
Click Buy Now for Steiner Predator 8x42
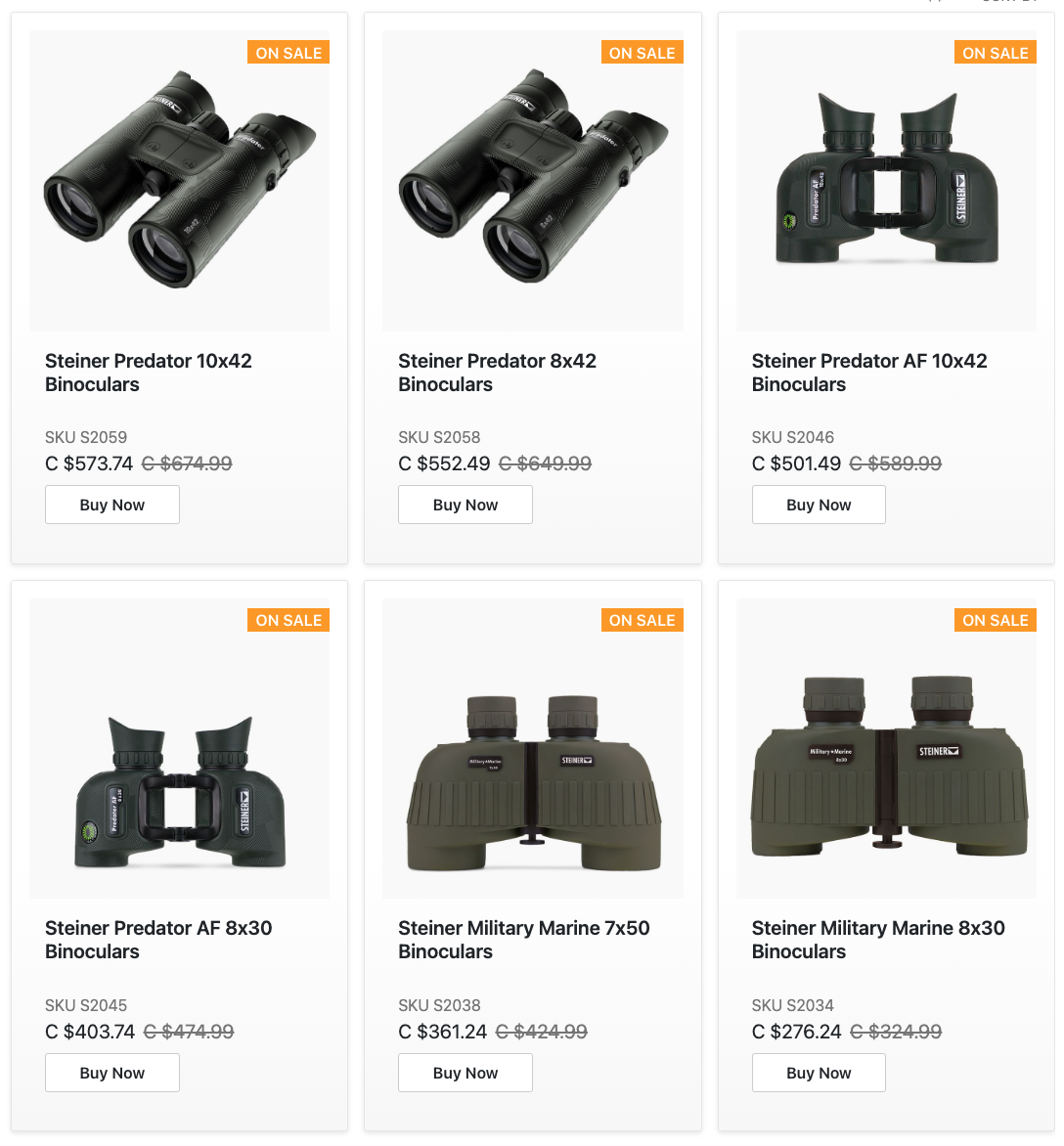tap(465, 505)
